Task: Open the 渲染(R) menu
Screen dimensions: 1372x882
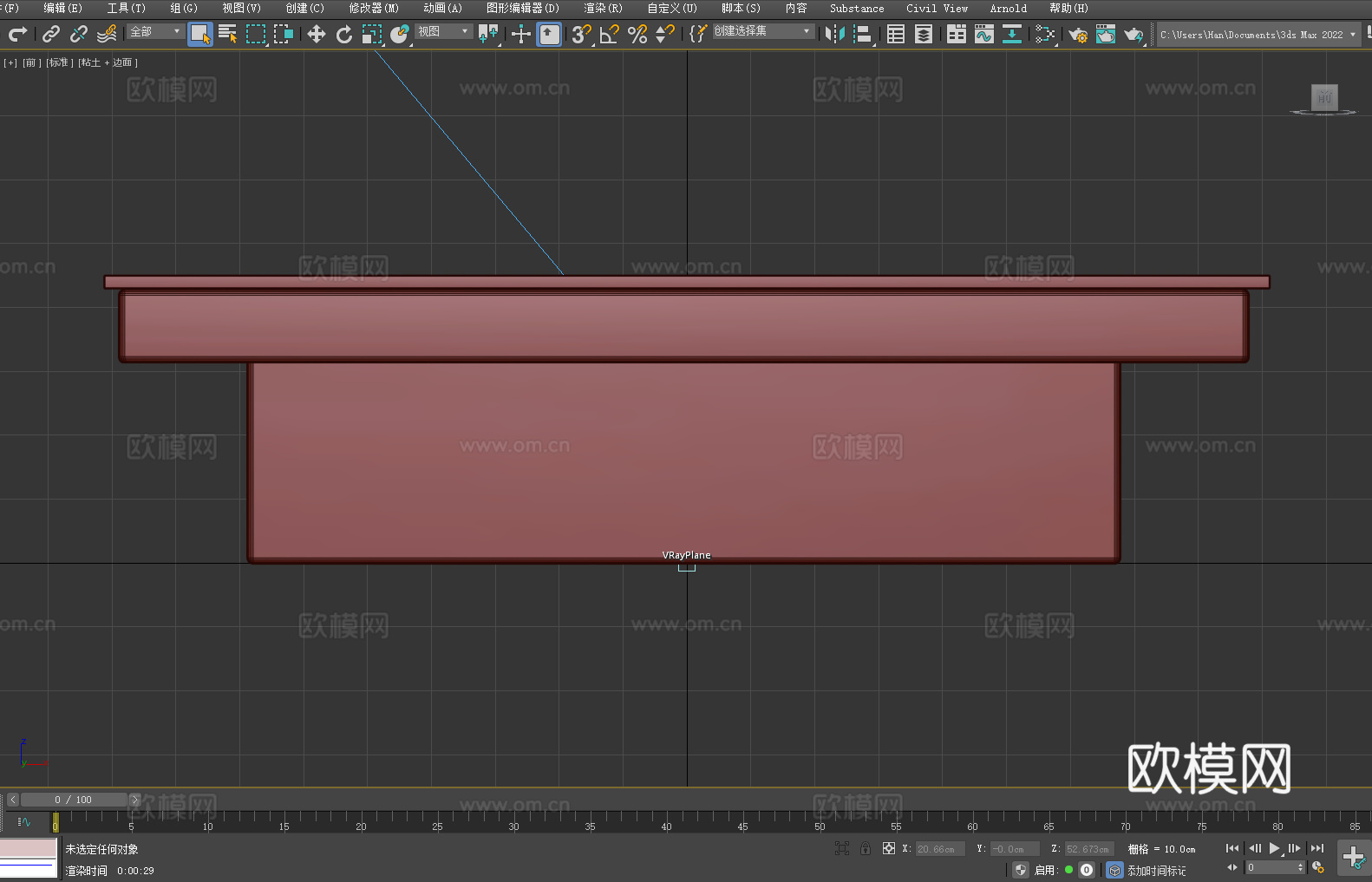Action: tap(603, 8)
